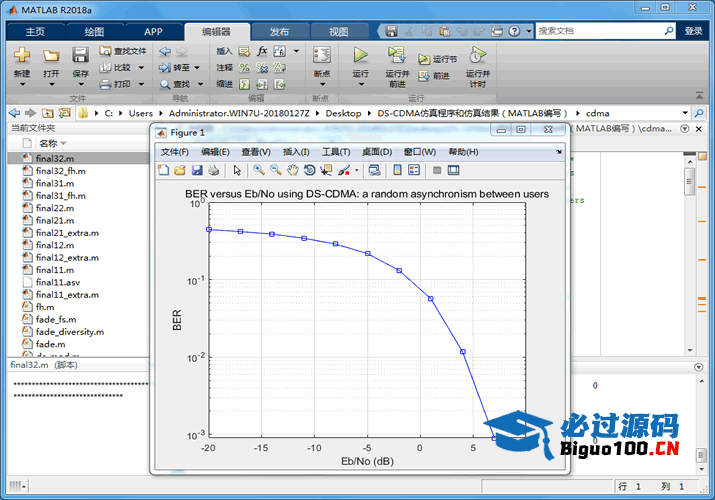Run the script with the green 运行 arrow
This screenshot has height=500, width=715.
360,55
